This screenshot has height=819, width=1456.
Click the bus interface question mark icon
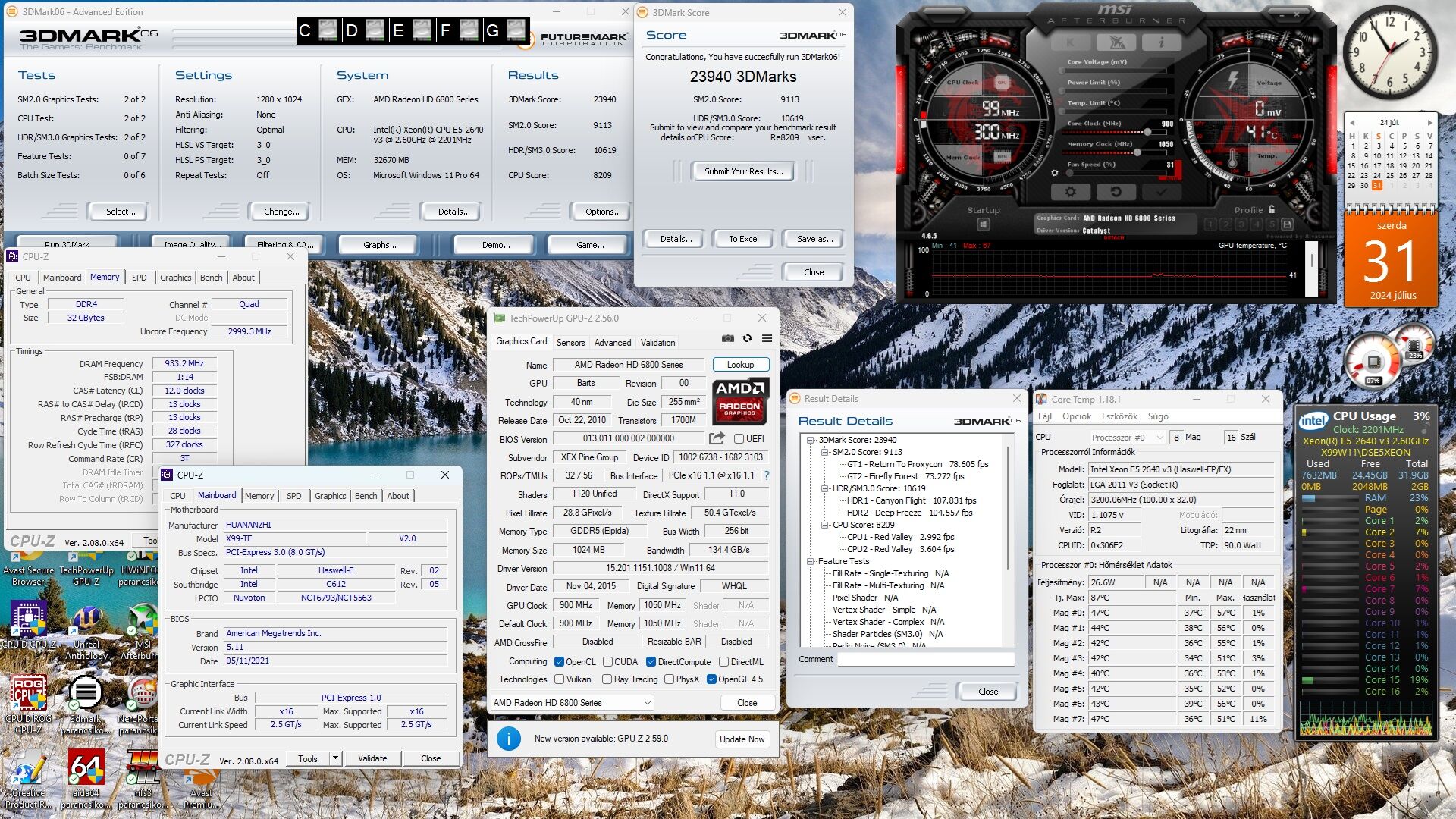pyautogui.click(x=767, y=475)
